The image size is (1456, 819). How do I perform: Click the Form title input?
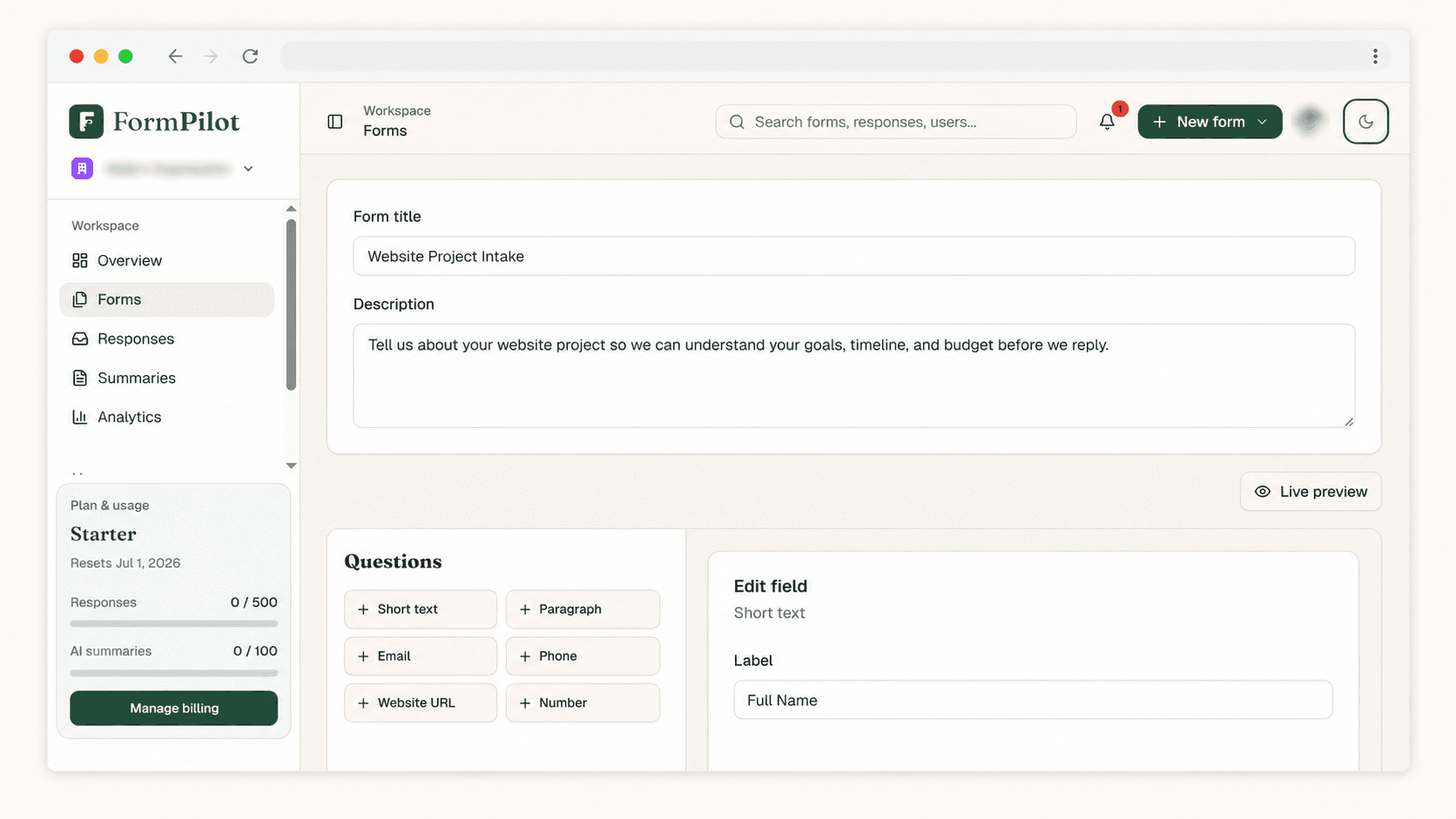click(x=853, y=256)
